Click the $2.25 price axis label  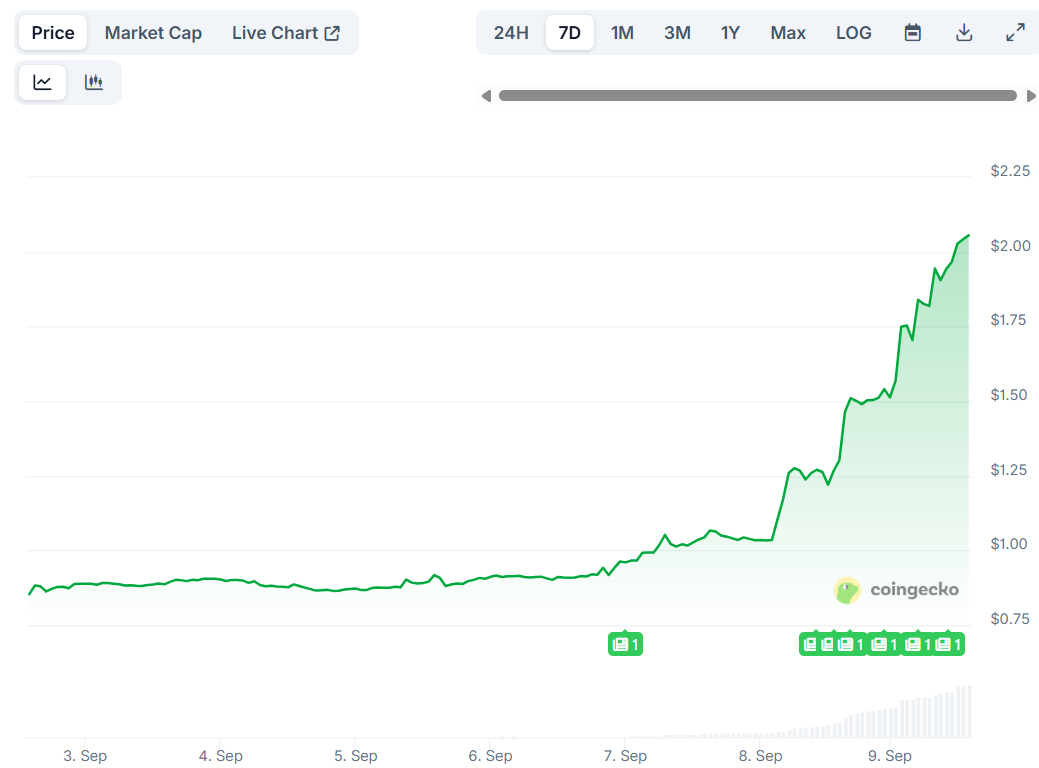click(x=1010, y=171)
